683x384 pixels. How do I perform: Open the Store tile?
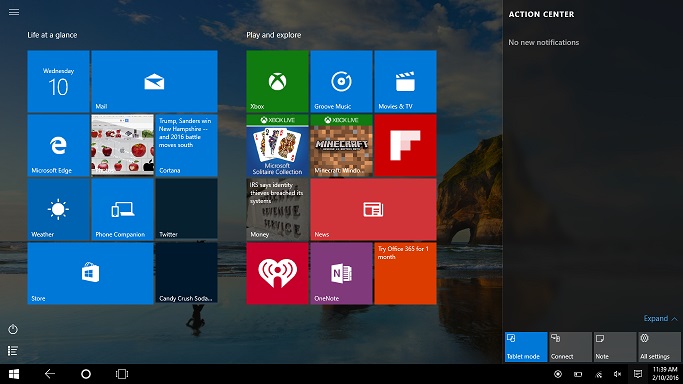[x=90, y=273]
